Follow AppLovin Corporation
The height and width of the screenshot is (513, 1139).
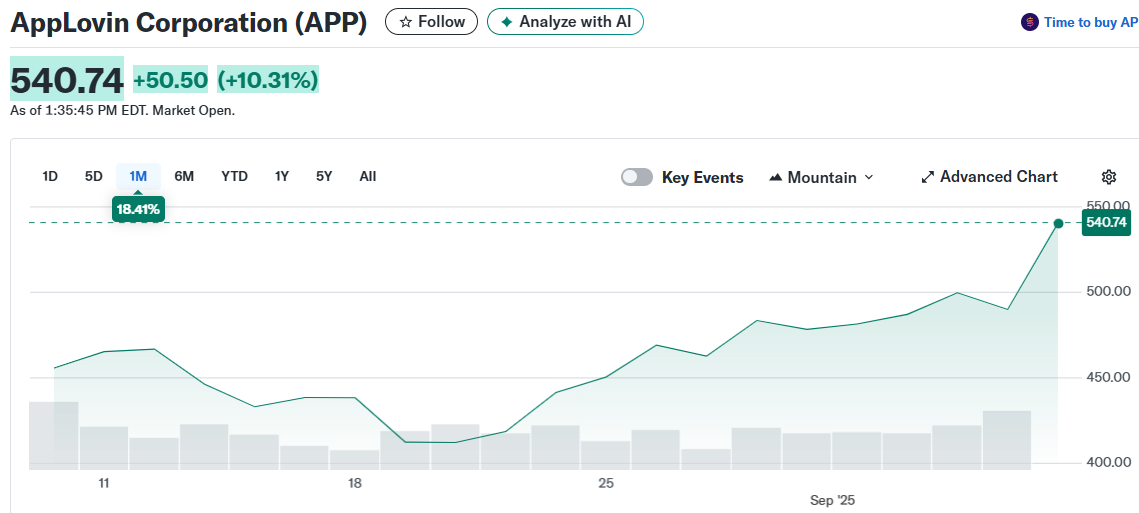[x=431, y=22]
